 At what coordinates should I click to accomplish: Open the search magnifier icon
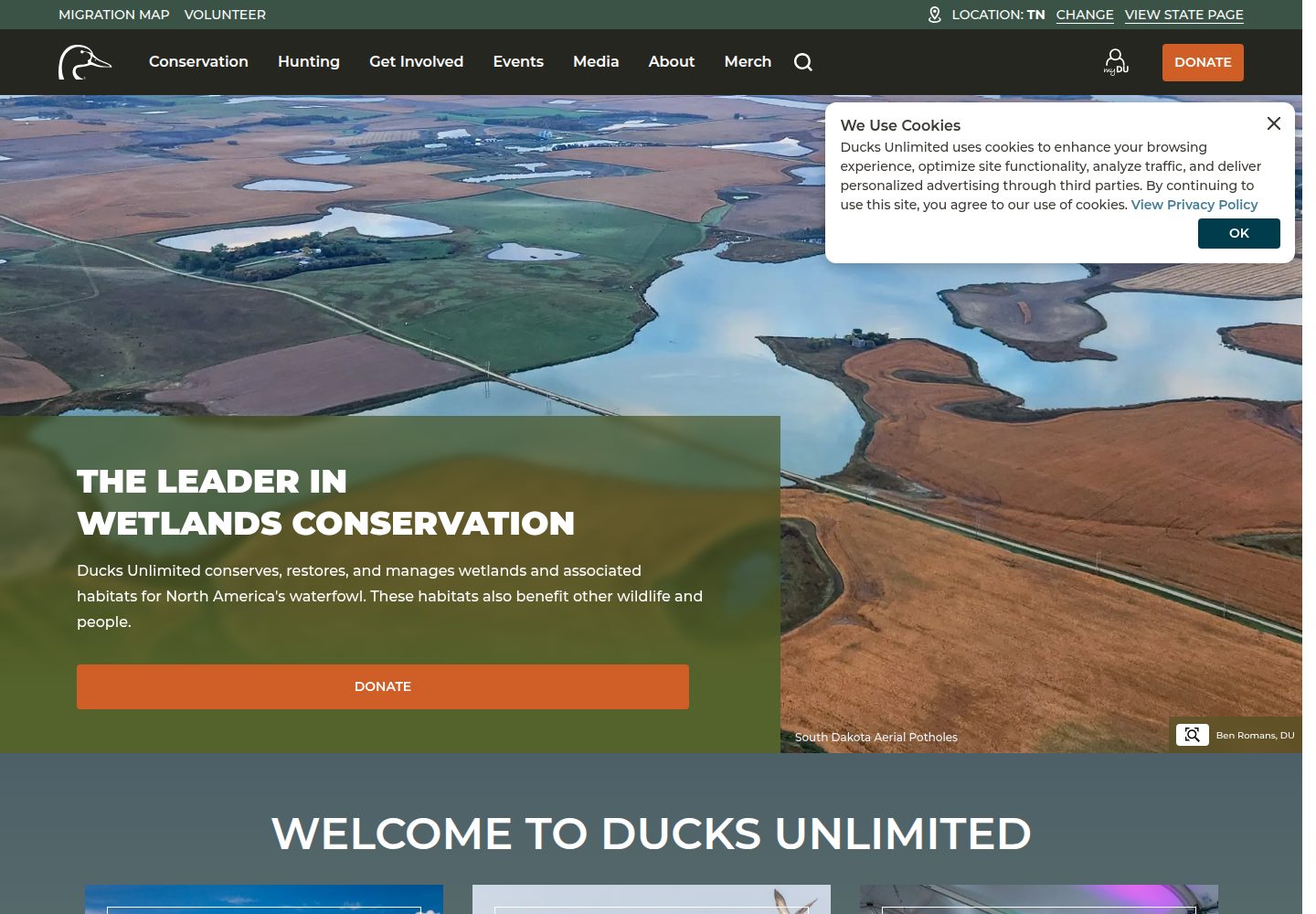[x=803, y=62]
